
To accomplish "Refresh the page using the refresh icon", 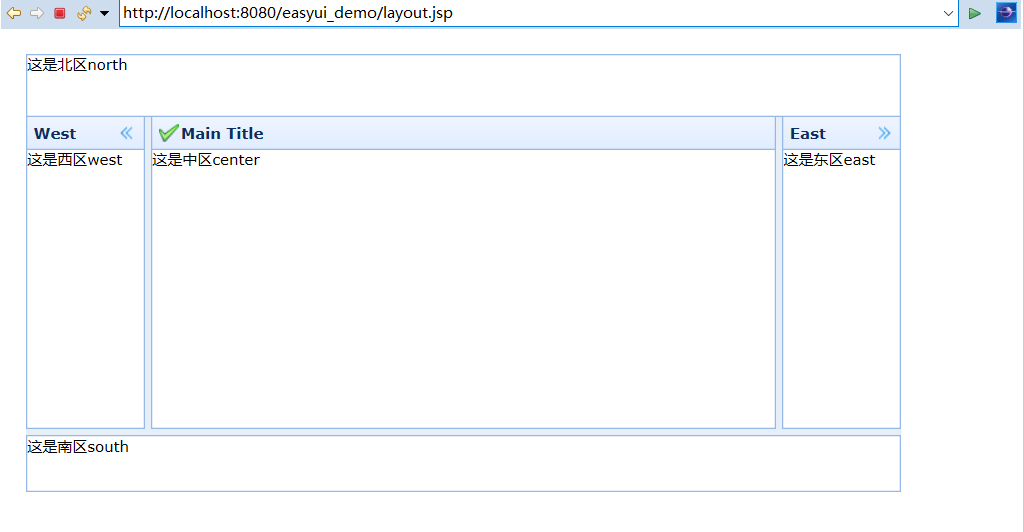I will click(x=84, y=13).
